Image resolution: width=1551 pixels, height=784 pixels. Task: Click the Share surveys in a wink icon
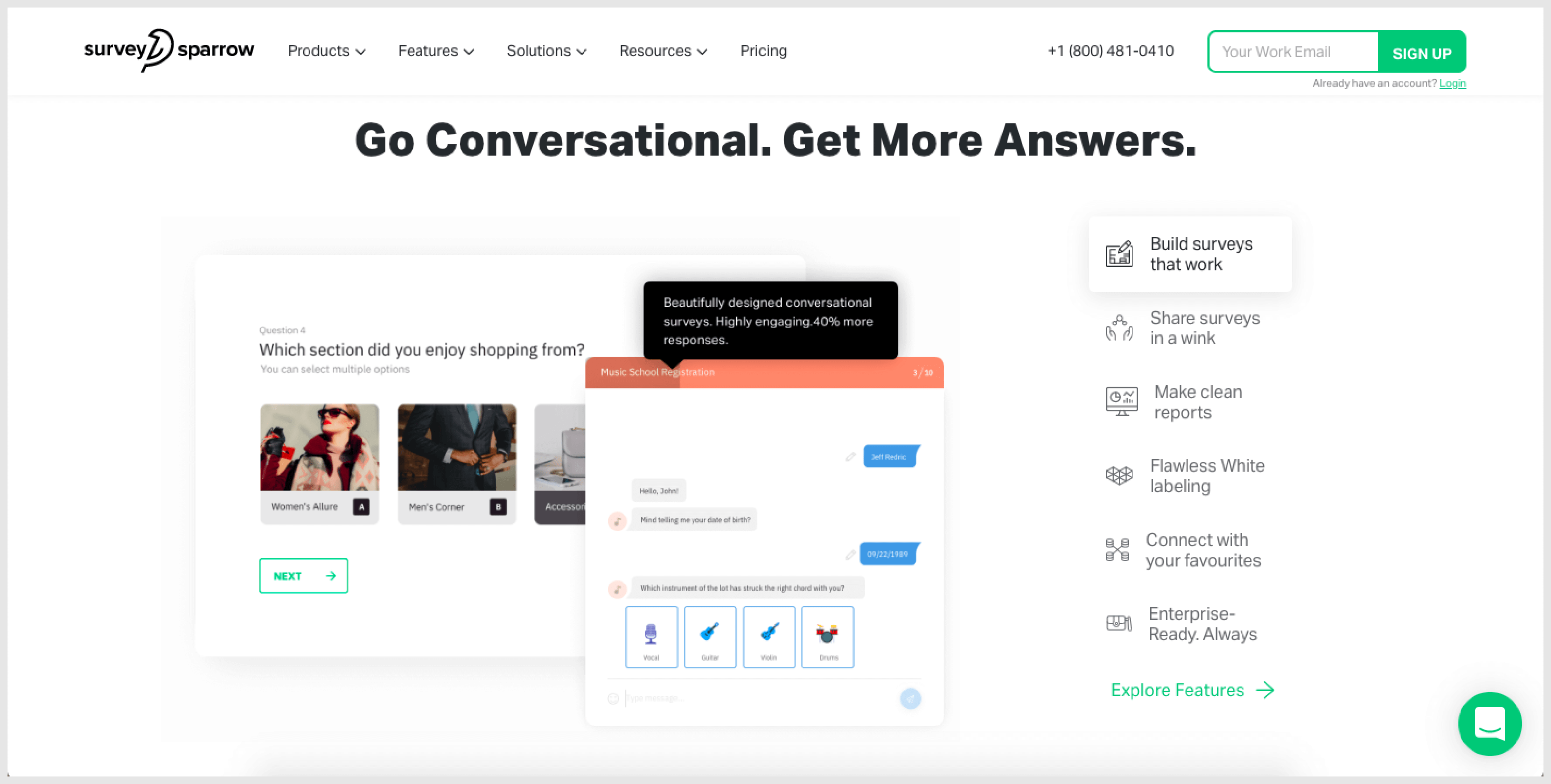(x=1118, y=328)
